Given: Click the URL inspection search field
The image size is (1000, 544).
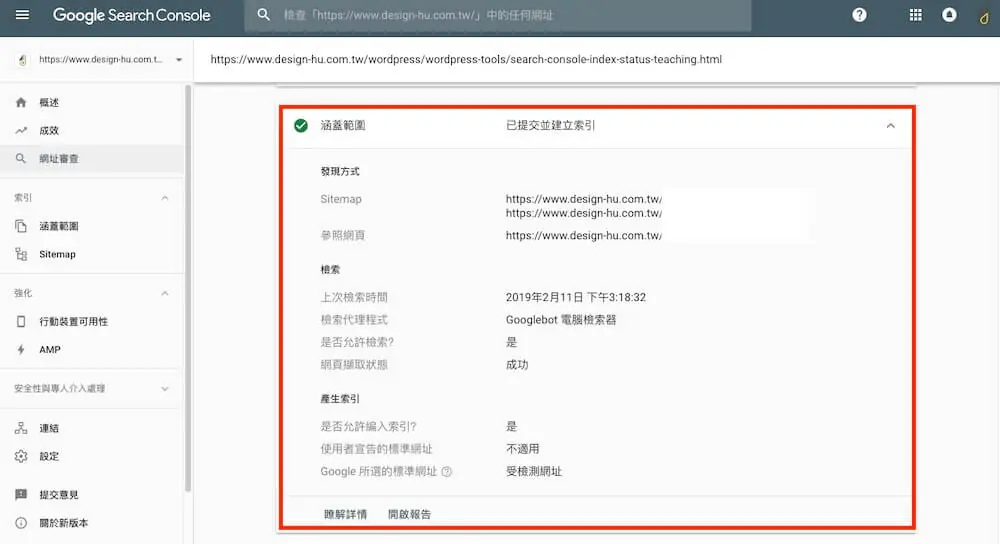Looking at the screenshot, I should point(497,15).
